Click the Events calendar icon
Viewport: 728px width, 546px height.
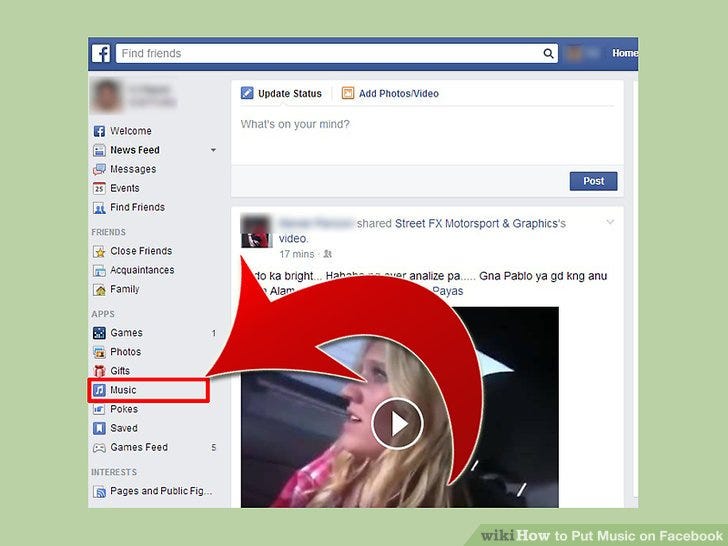coord(99,188)
